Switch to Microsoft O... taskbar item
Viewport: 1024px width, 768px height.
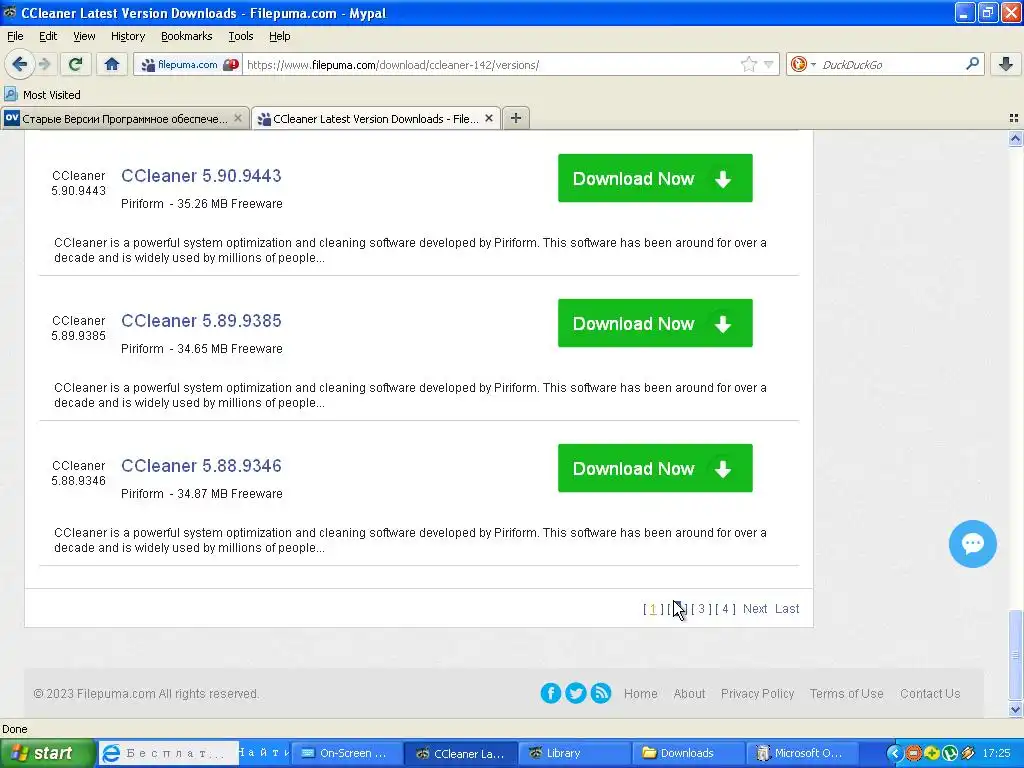(802, 753)
